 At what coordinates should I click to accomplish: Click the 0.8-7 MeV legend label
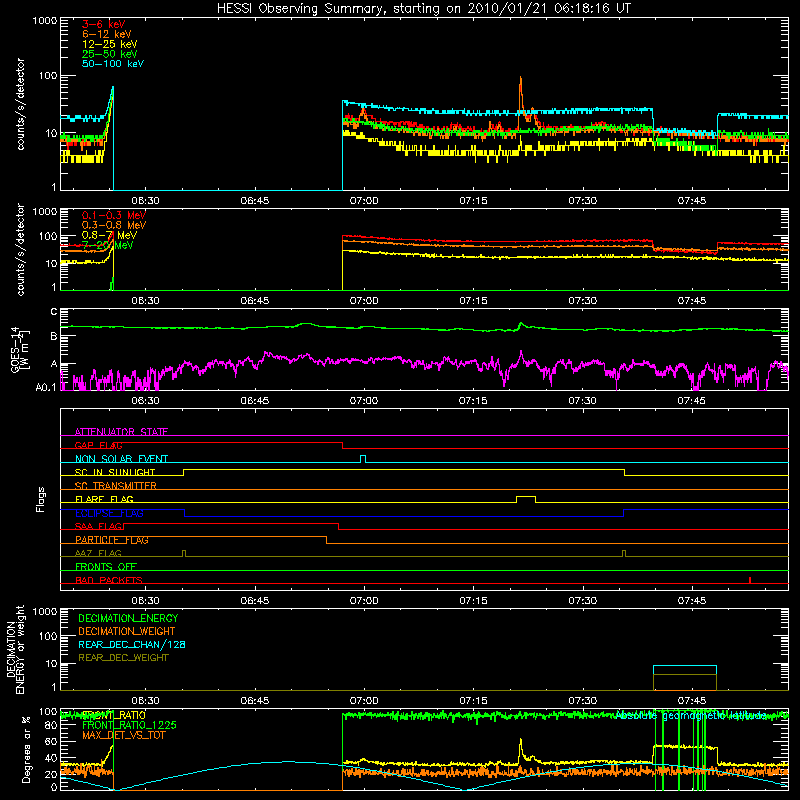(x=109, y=235)
